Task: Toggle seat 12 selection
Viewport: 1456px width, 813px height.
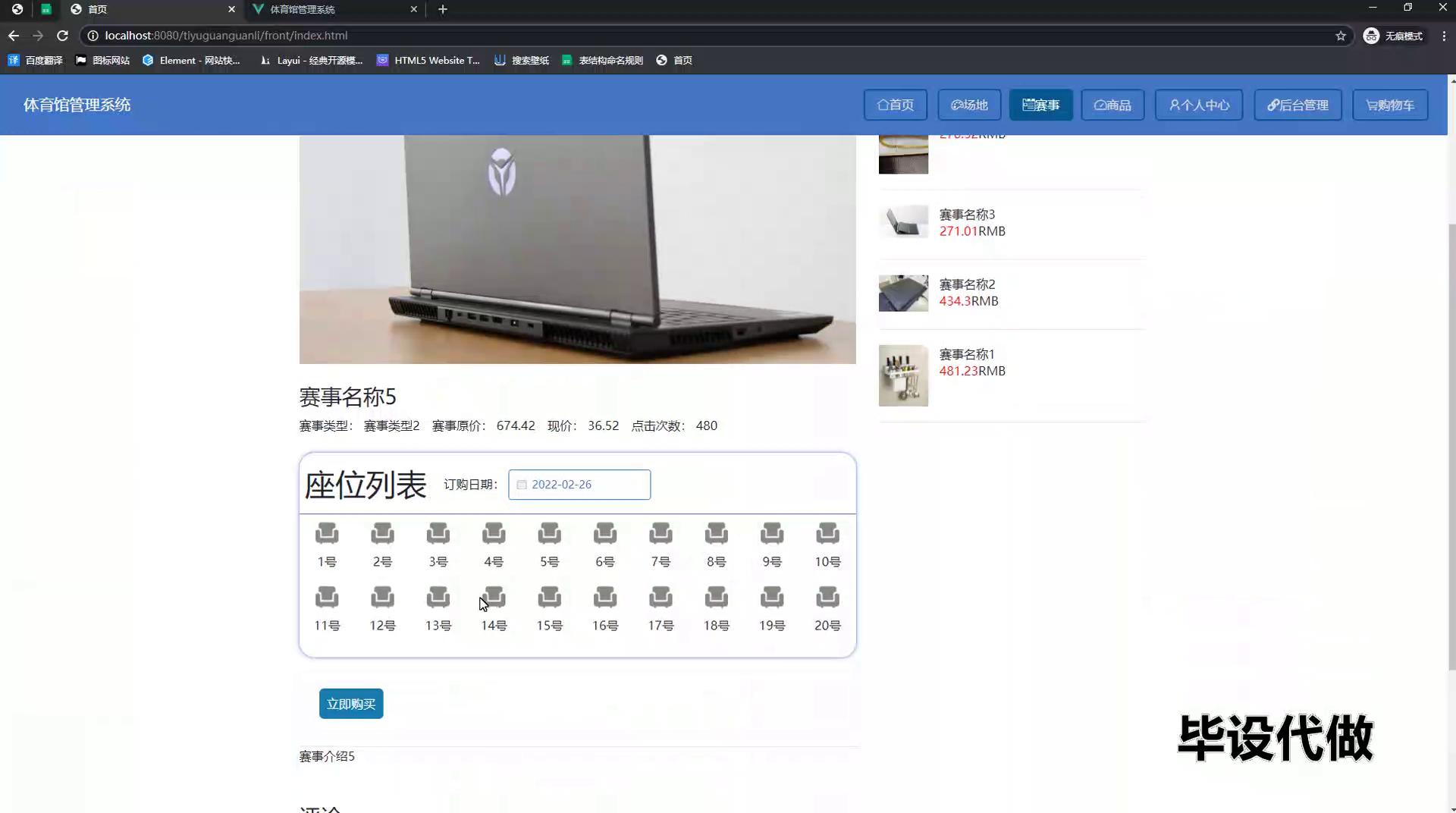Action: pos(382,598)
